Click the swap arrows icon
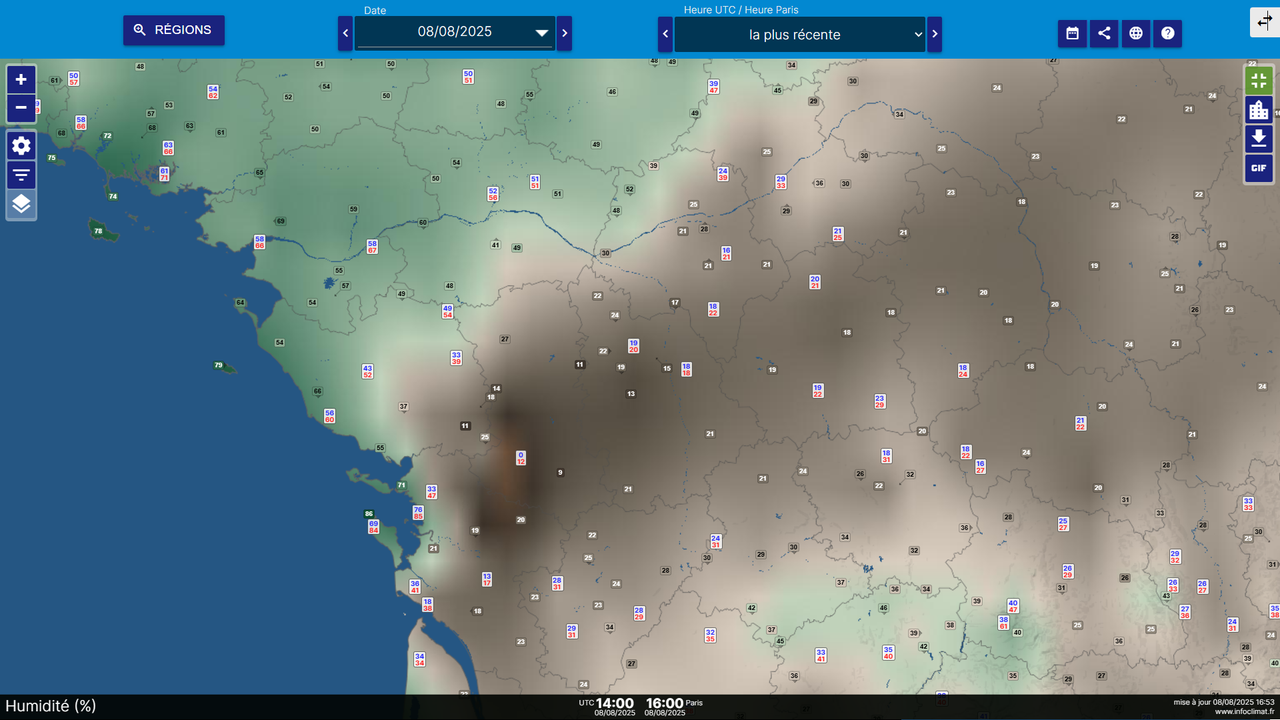Image resolution: width=1280 pixels, height=720 pixels. (1263, 21)
